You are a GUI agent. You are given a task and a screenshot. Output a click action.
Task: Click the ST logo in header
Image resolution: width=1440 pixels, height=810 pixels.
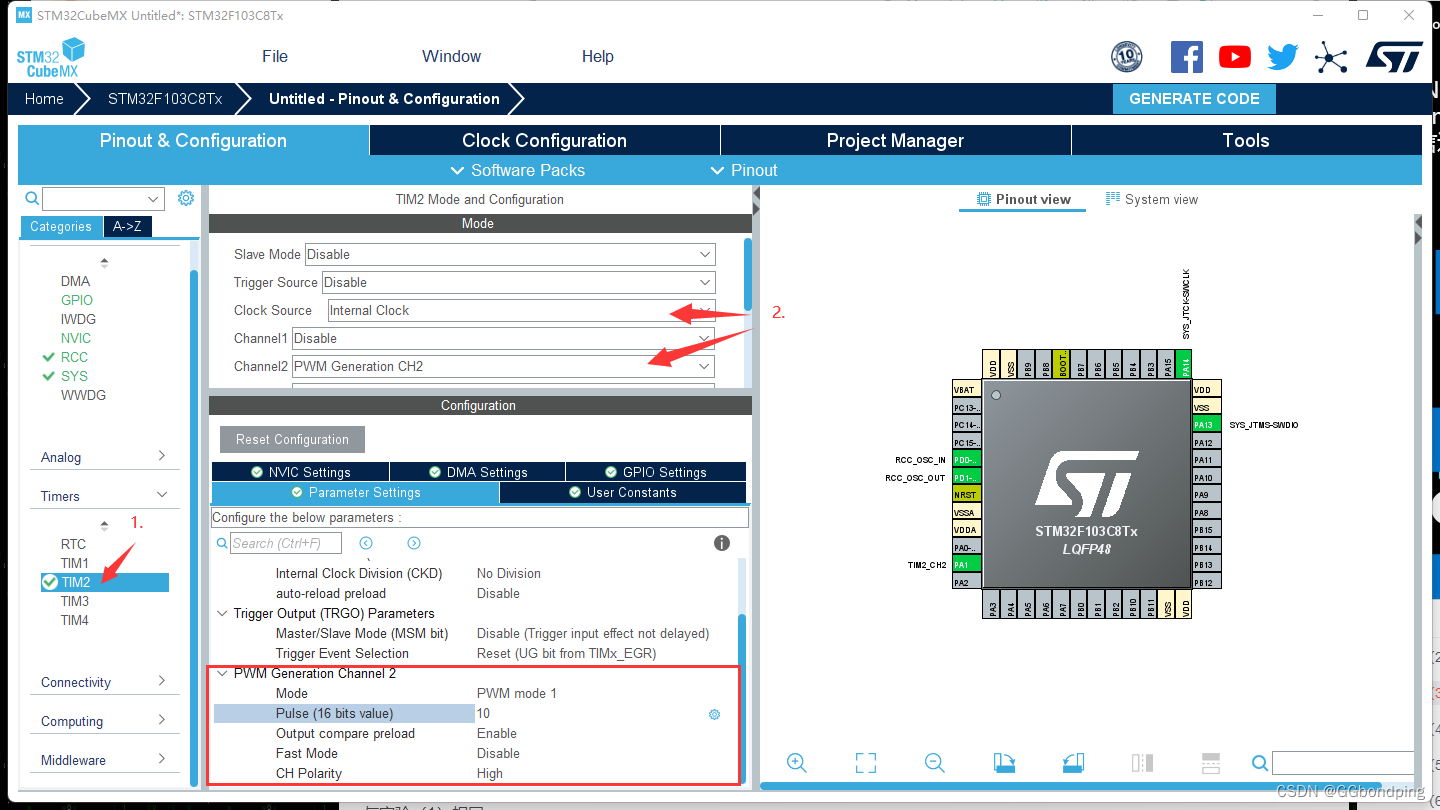(1395, 57)
